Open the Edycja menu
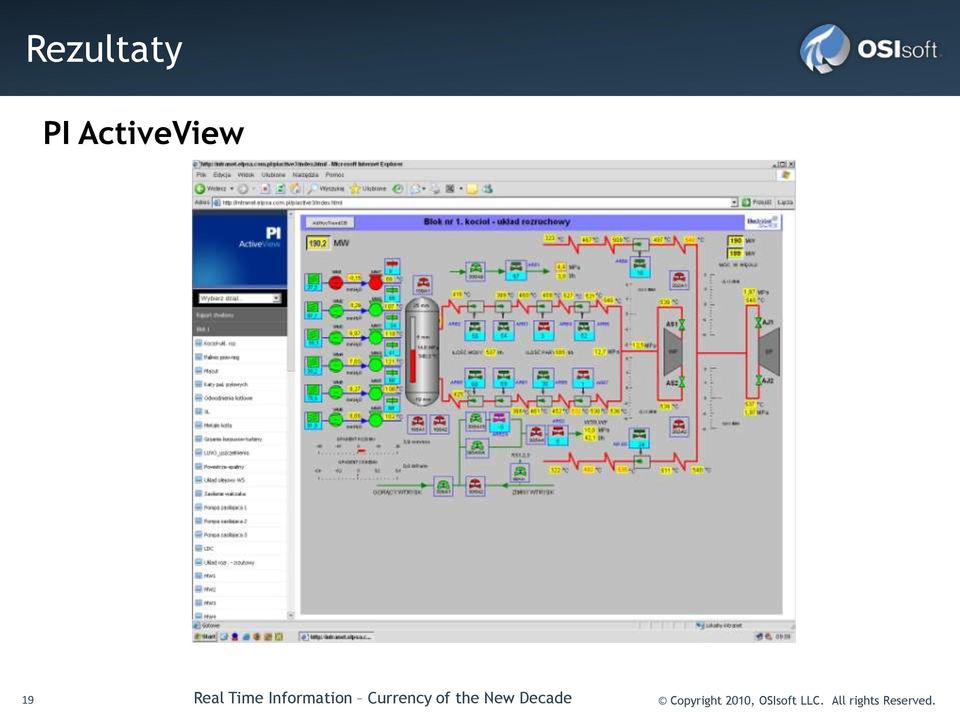 (x=222, y=175)
